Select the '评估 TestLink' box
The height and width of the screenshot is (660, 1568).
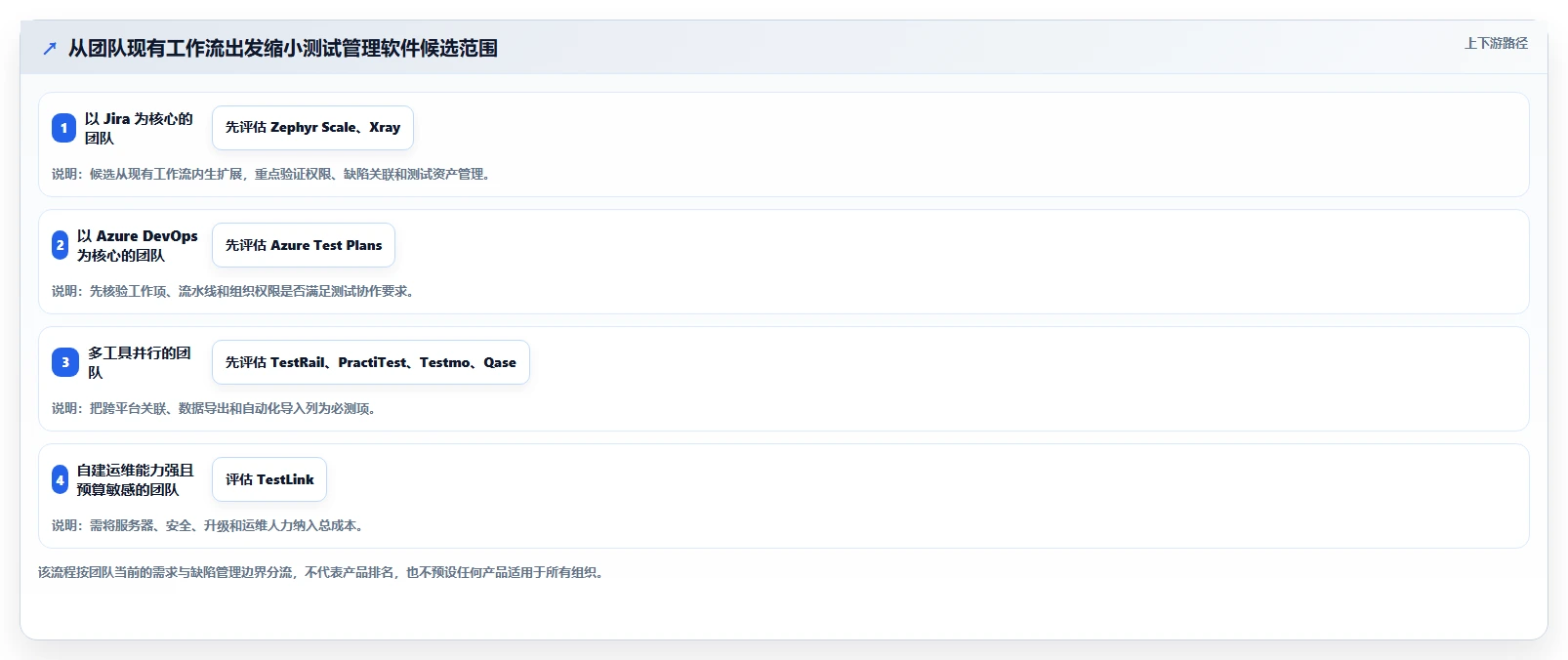click(269, 479)
